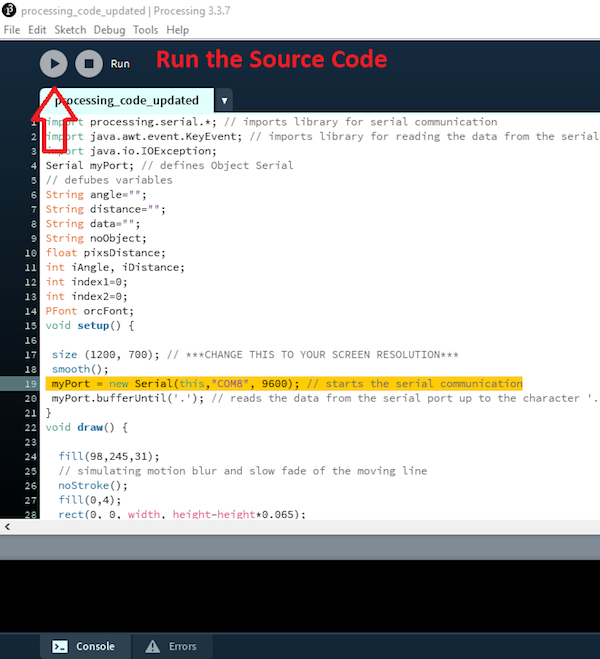Click the black console output area
The image size is (600, 659).
pos(300,596)
